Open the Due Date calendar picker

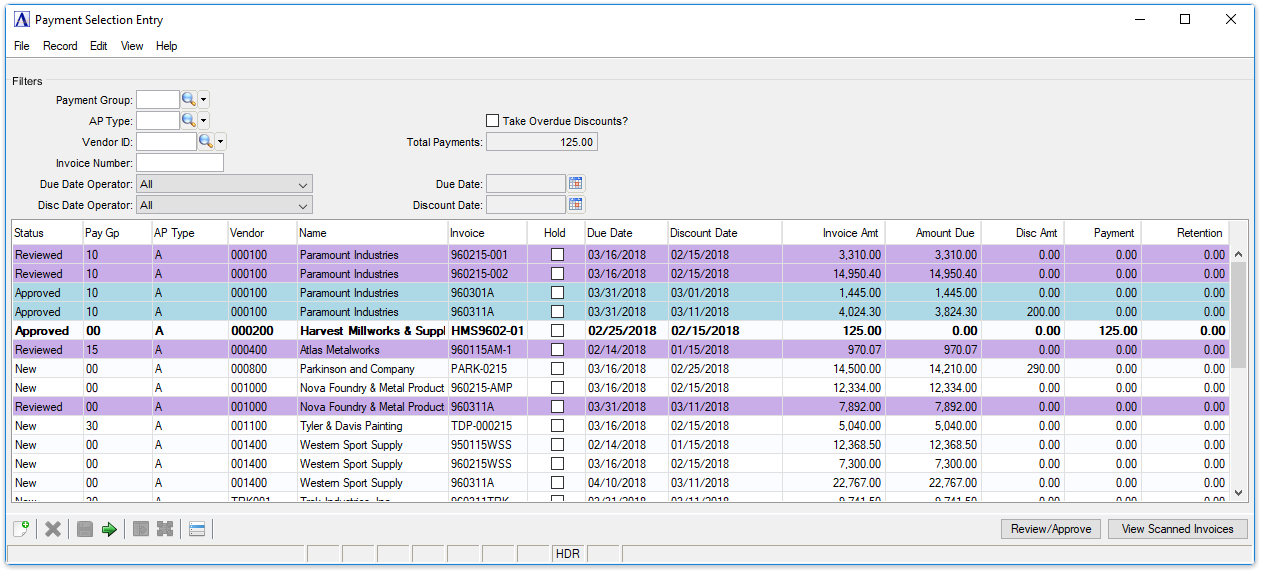[575, 184]
